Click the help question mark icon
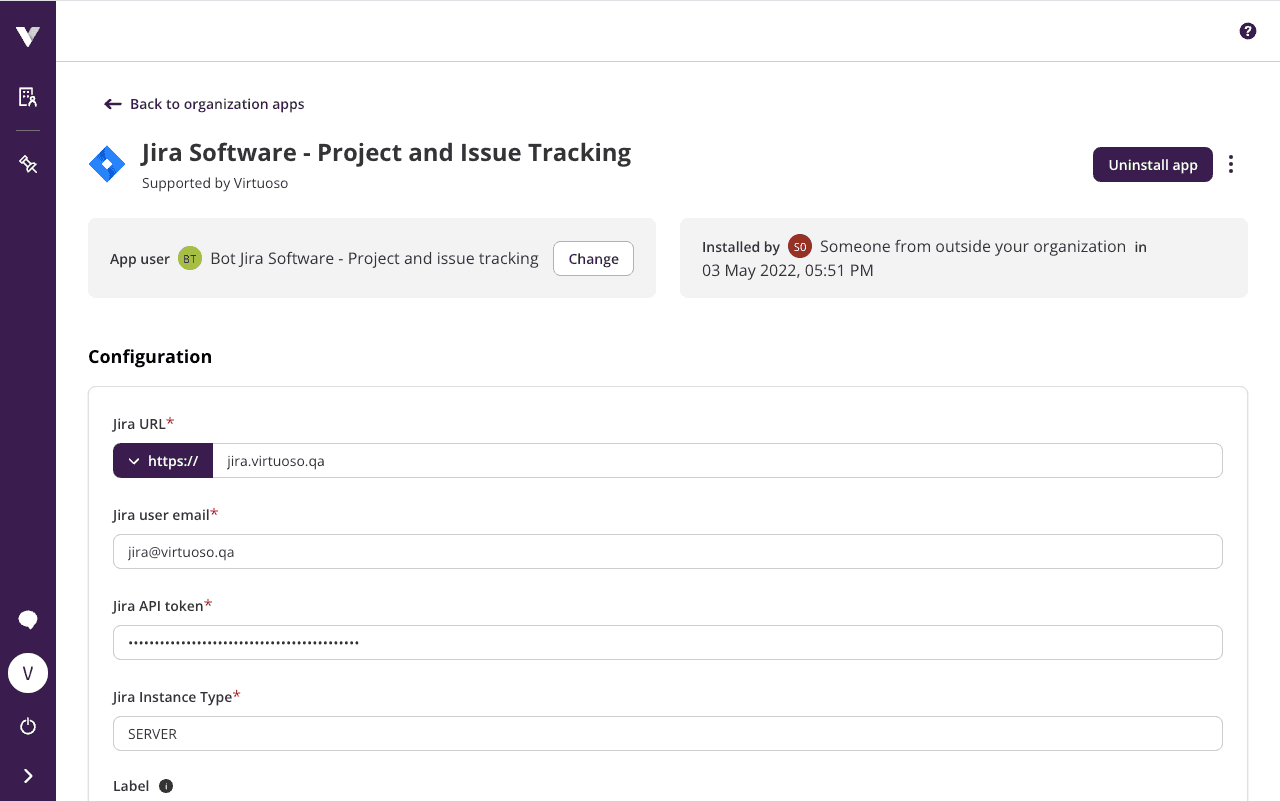Viewport: 1280px width, 801px height. tap(1247, 31)
